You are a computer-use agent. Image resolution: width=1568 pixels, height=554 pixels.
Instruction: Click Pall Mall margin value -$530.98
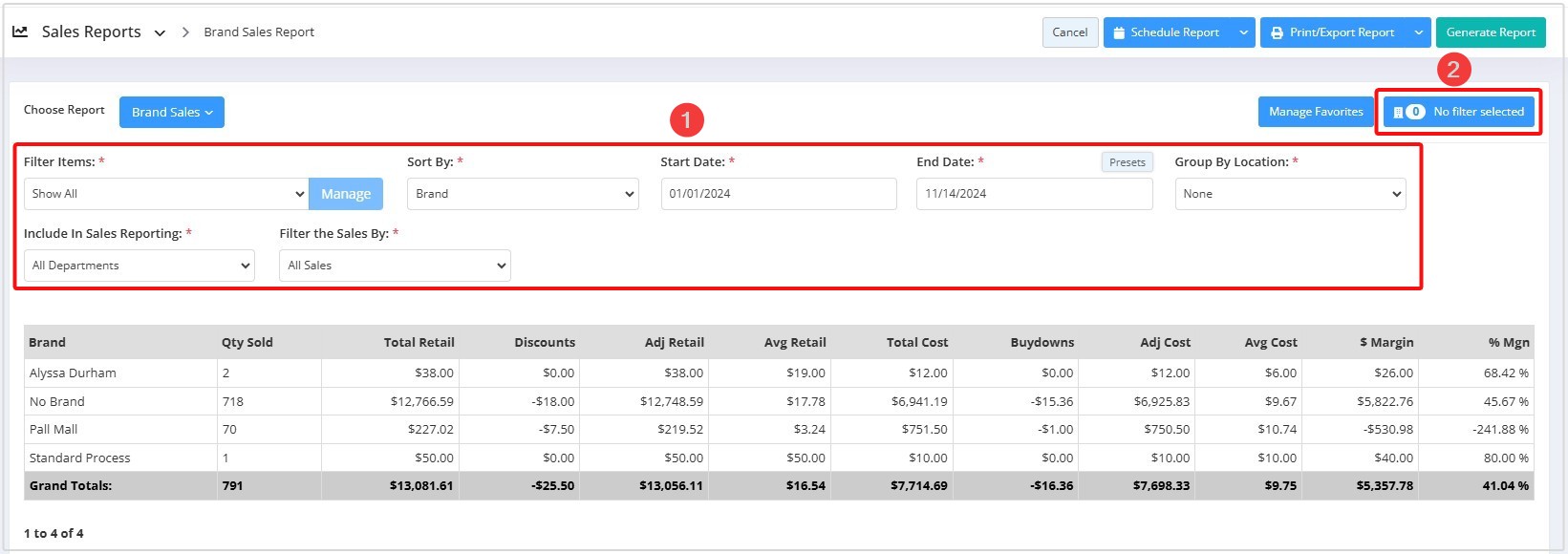tap(1388, 430)
